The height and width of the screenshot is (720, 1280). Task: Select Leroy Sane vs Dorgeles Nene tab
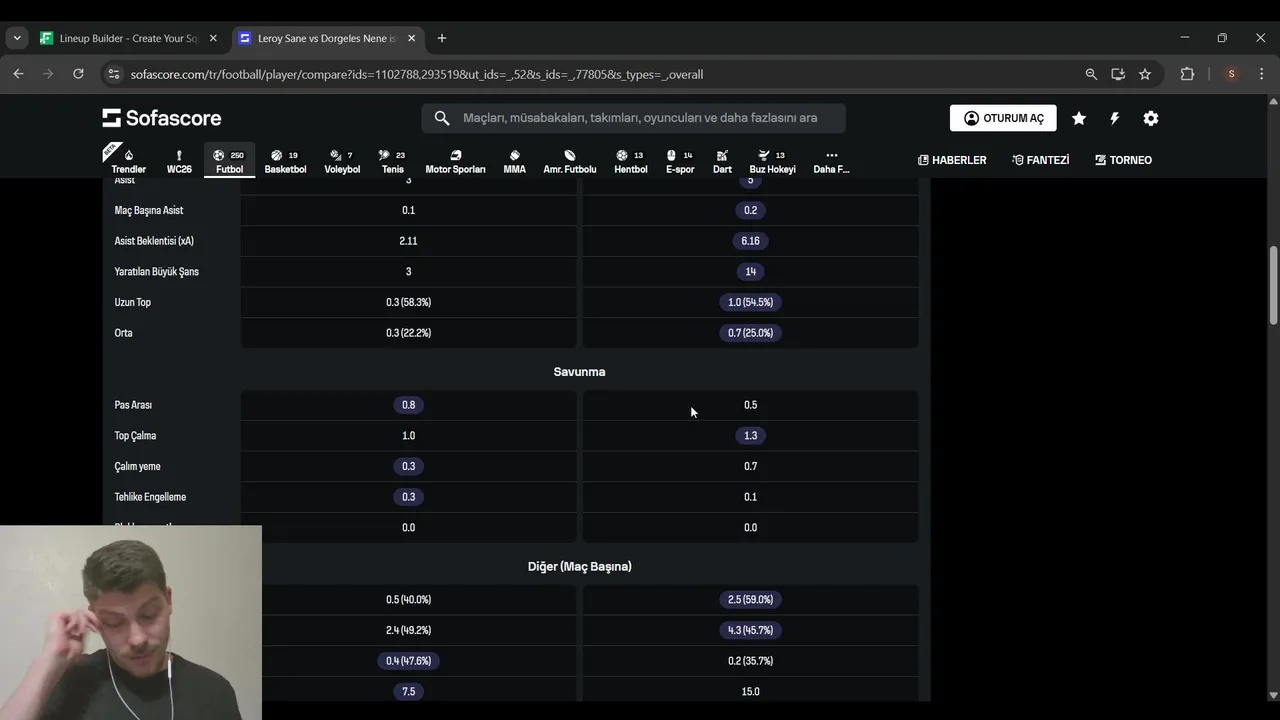click(x=328, y=38)
